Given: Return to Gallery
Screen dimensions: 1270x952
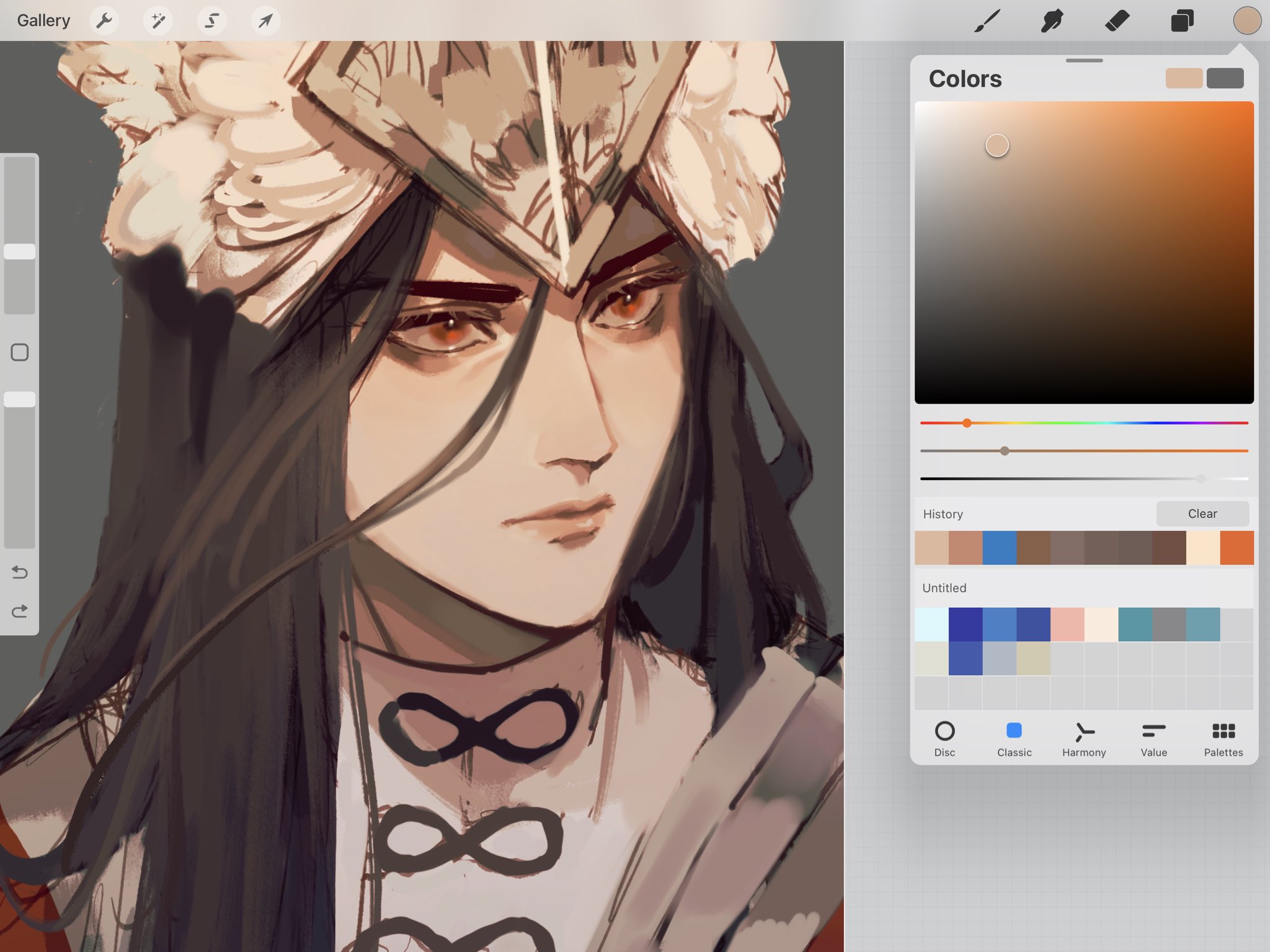Looking at the screenshot, I should click(x=43, y=20).
